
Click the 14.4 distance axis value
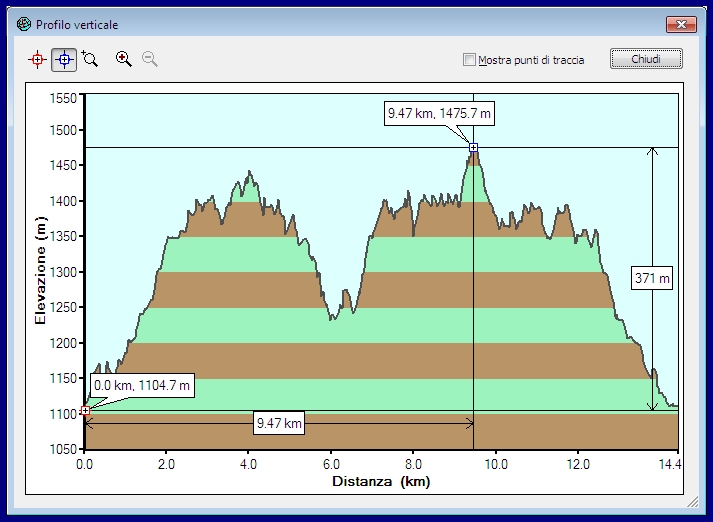pos(670,464)
